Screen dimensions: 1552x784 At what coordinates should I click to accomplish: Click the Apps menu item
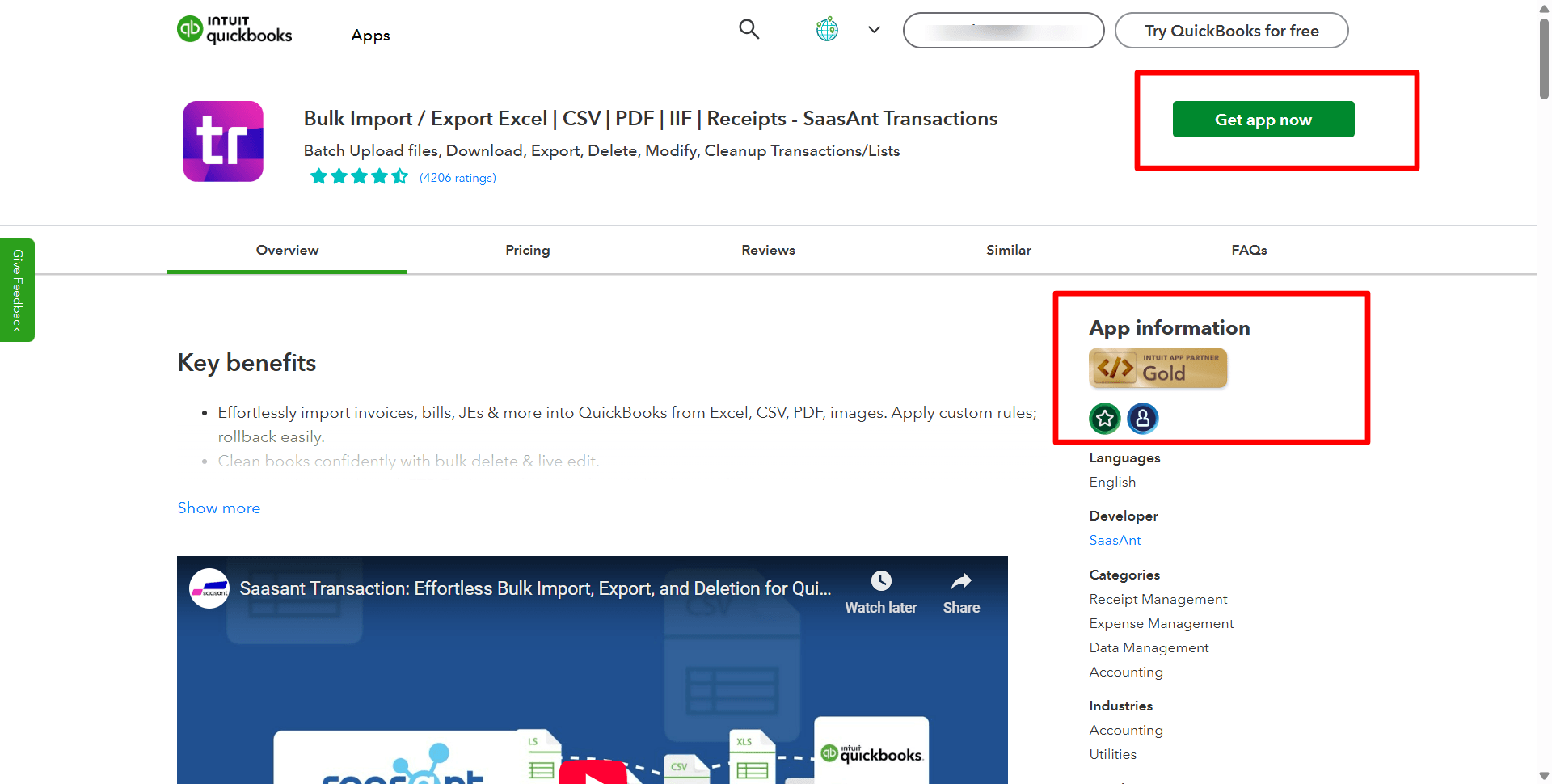370,35
